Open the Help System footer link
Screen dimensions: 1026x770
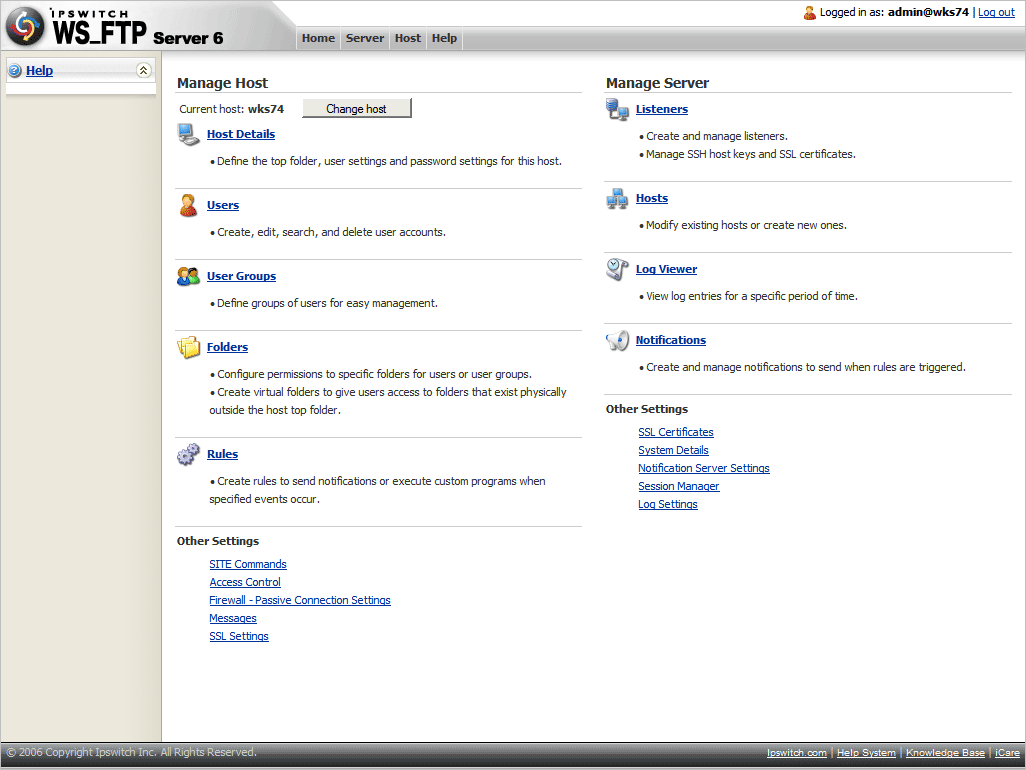pyautogui.click(x=866, y=753)
